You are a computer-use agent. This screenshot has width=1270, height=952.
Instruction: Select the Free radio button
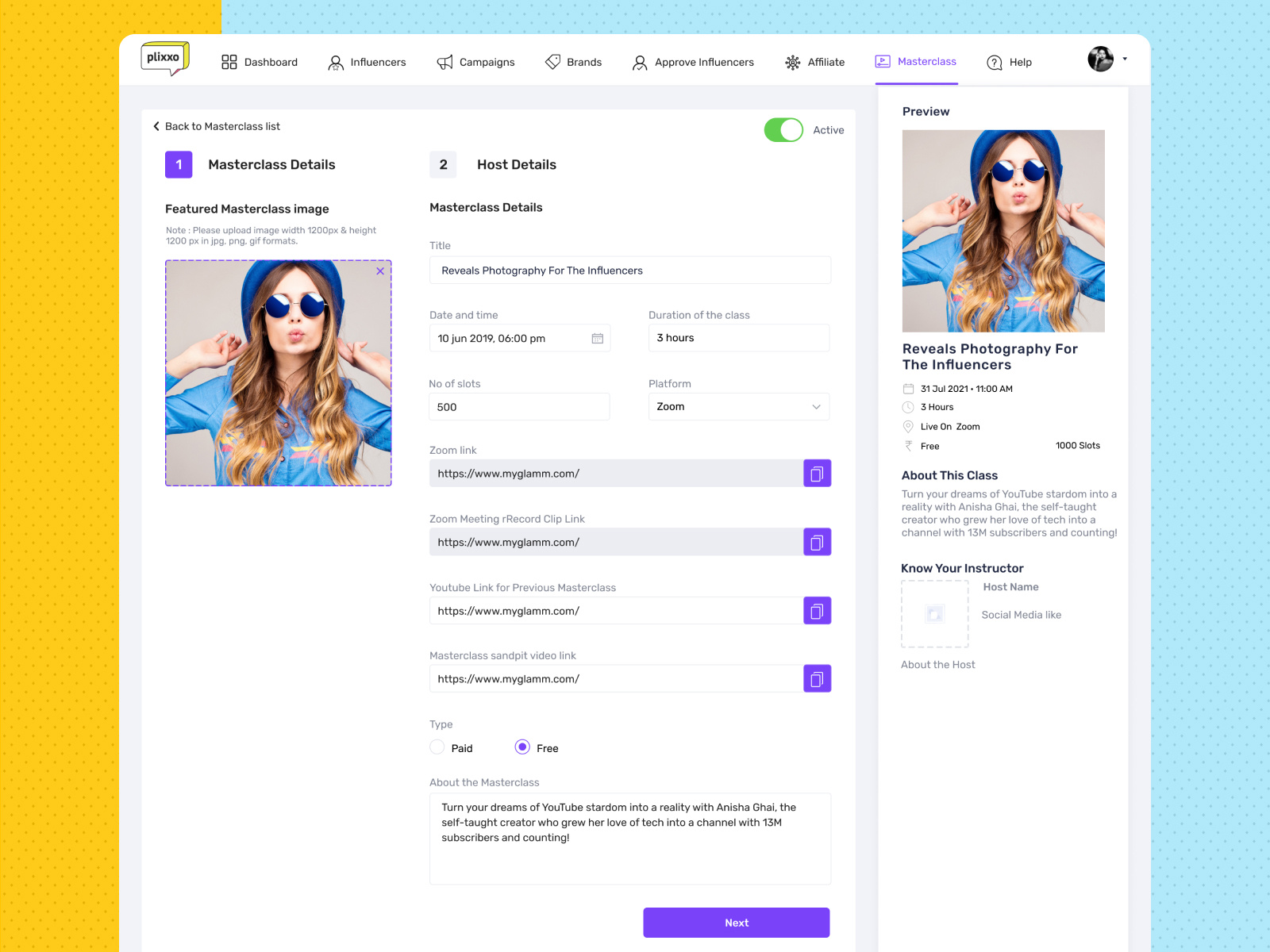522,747
